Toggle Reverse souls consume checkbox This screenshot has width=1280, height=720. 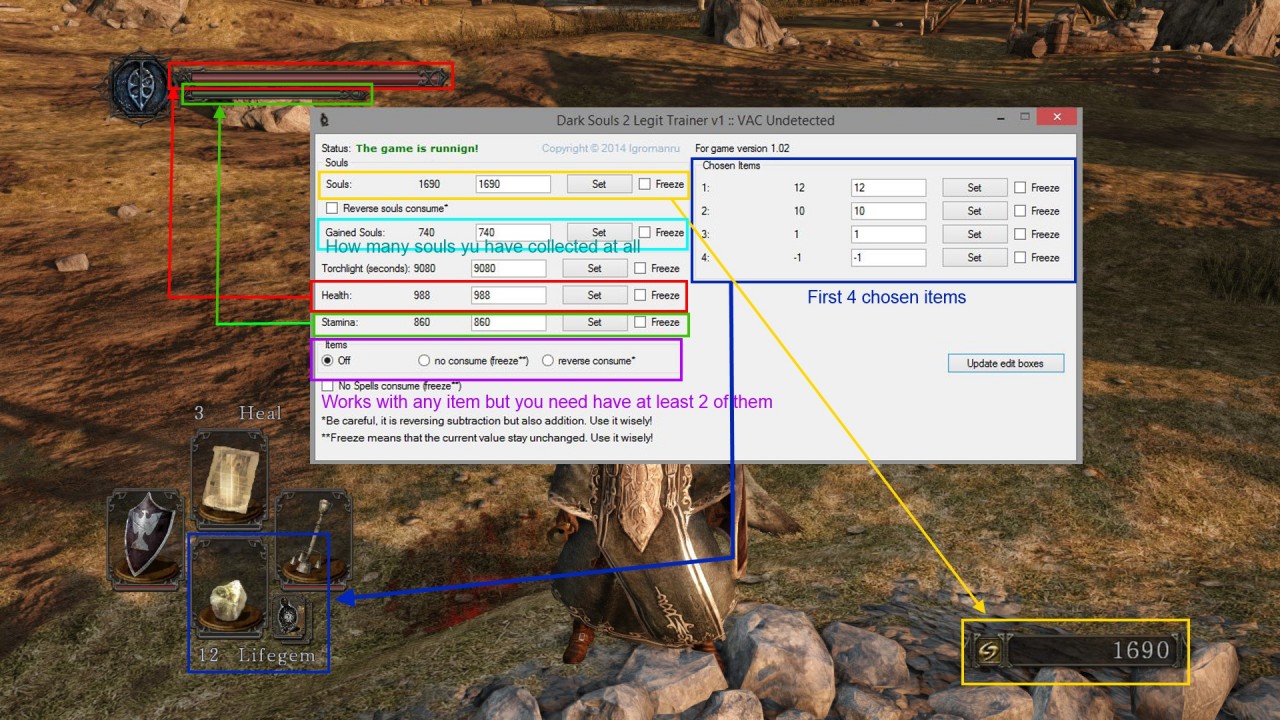tap(332, 208)
